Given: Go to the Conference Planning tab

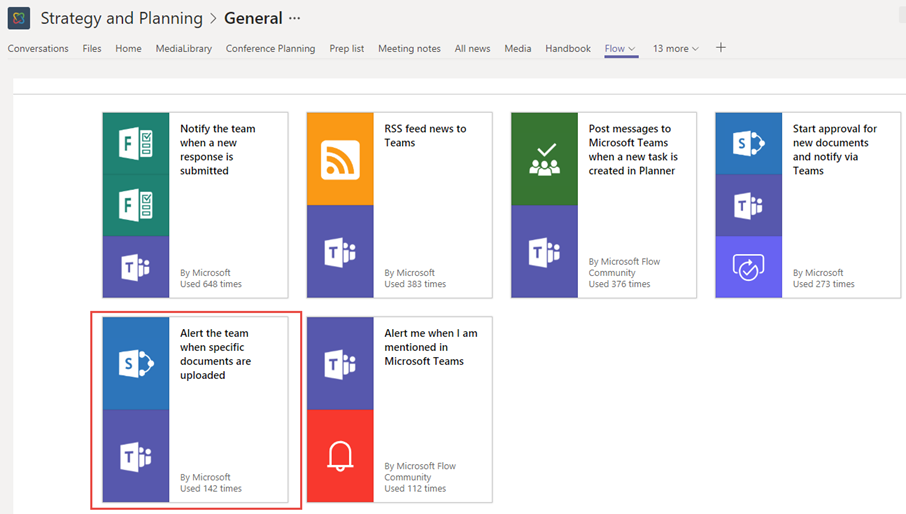Looking at the screenshot, I should [270, 49].
